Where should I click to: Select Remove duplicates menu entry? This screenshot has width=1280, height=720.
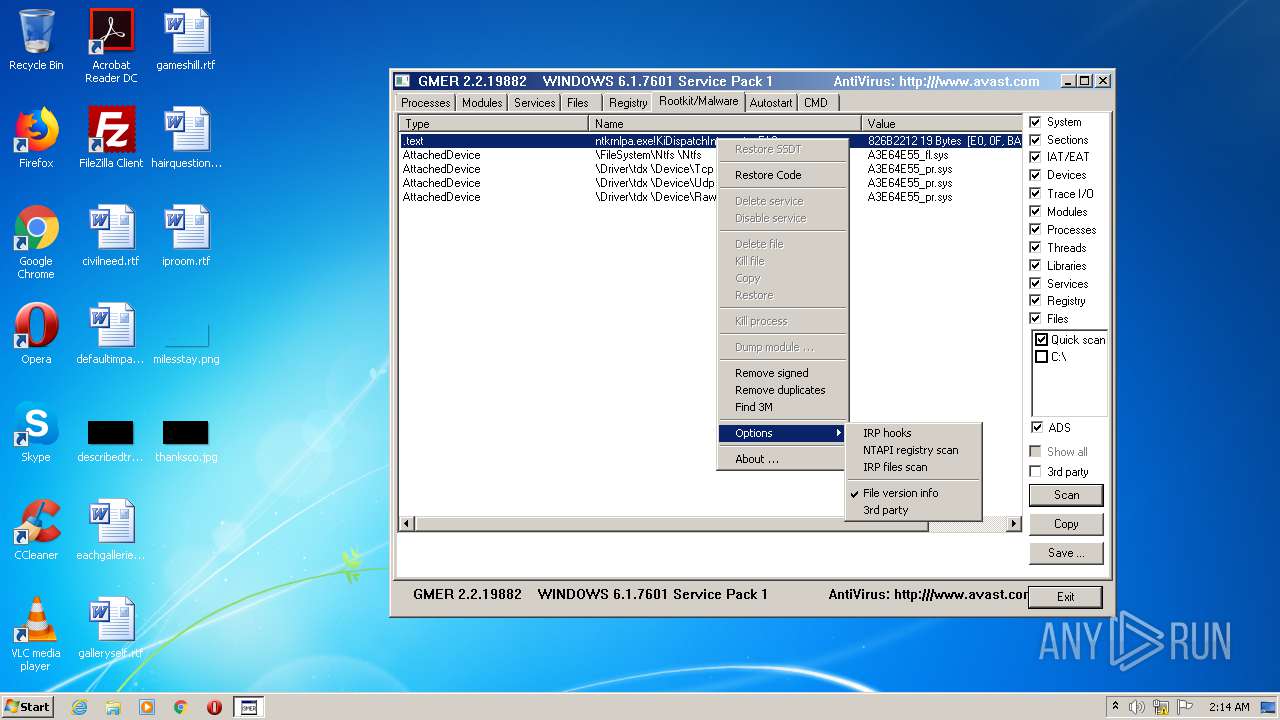(782, 390)
